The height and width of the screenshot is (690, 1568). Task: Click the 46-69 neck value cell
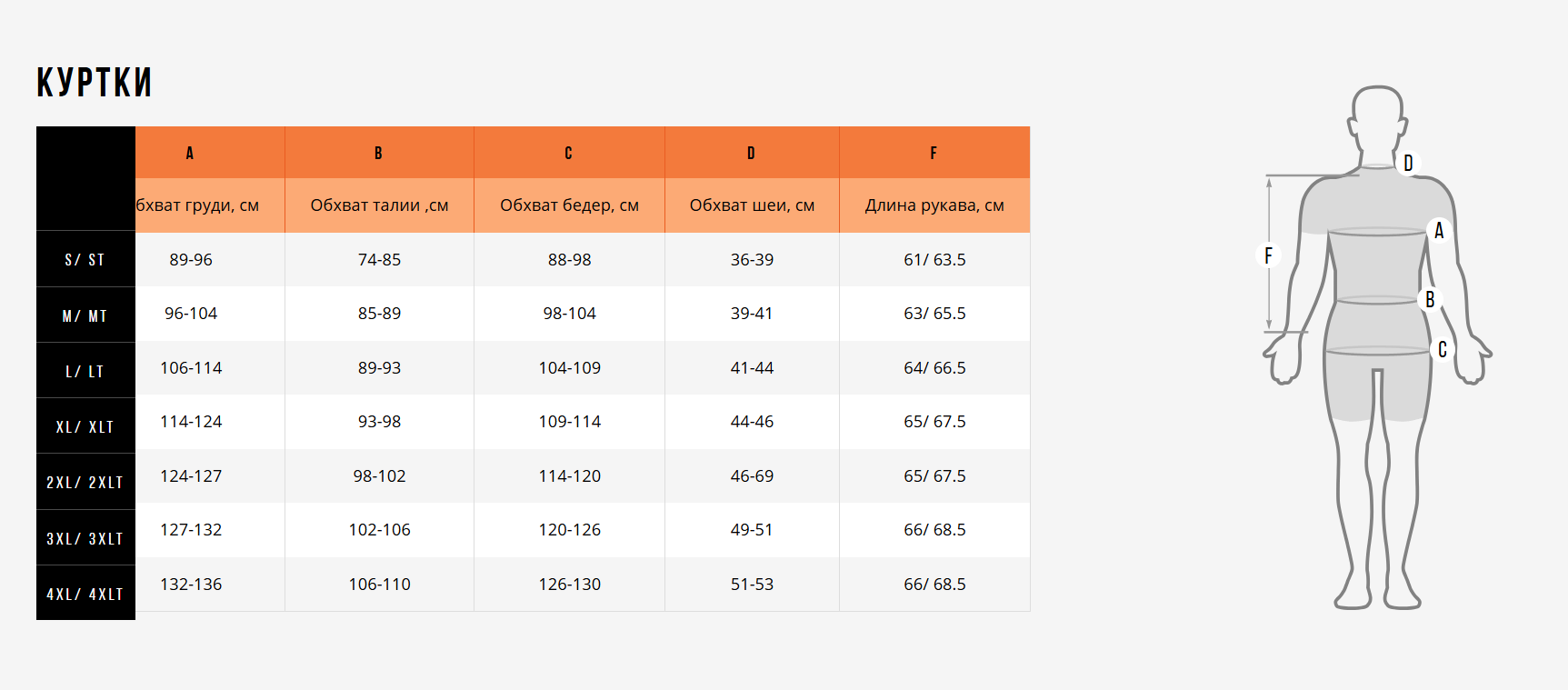[752, 476]
